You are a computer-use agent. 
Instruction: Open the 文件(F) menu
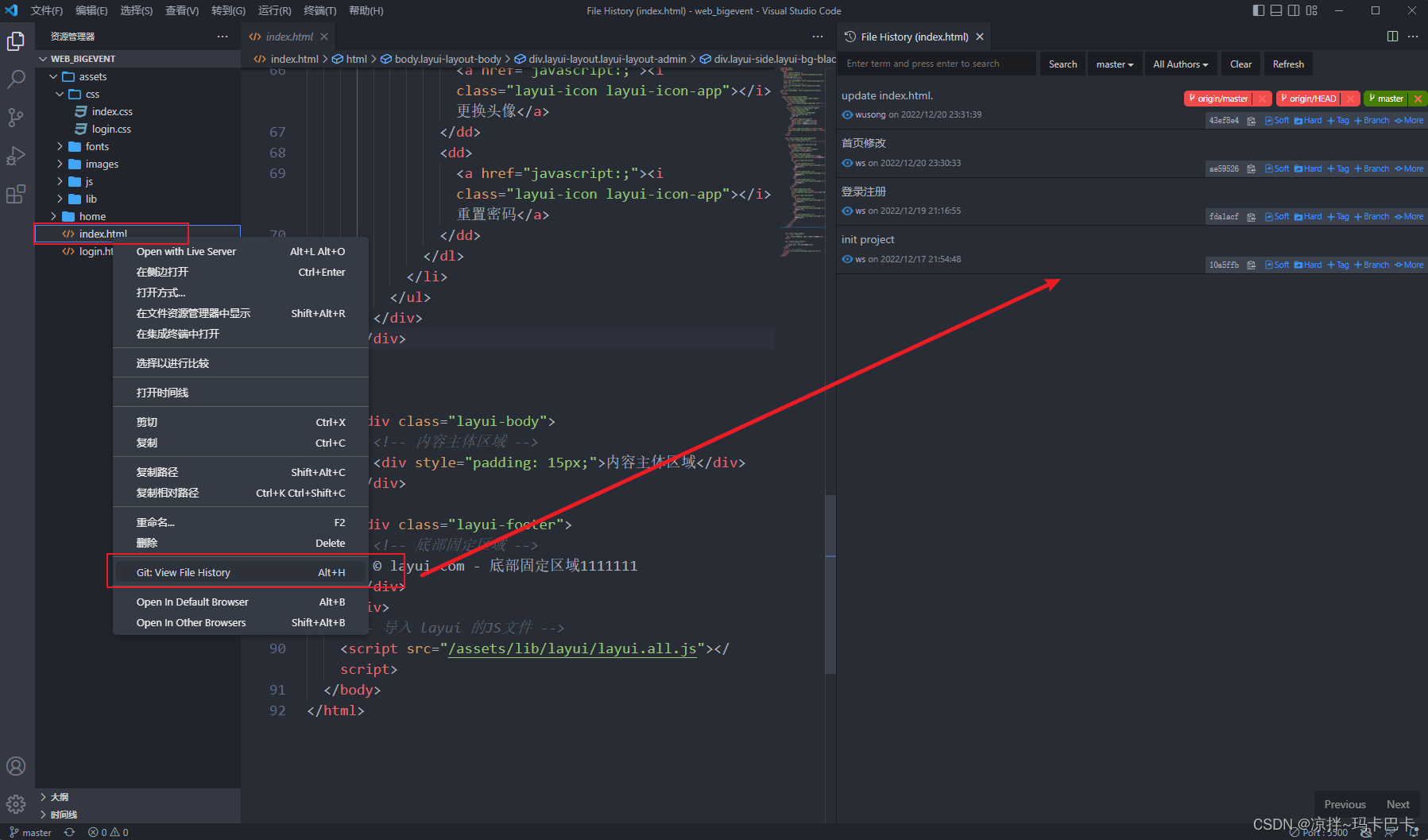coord(47,10)
